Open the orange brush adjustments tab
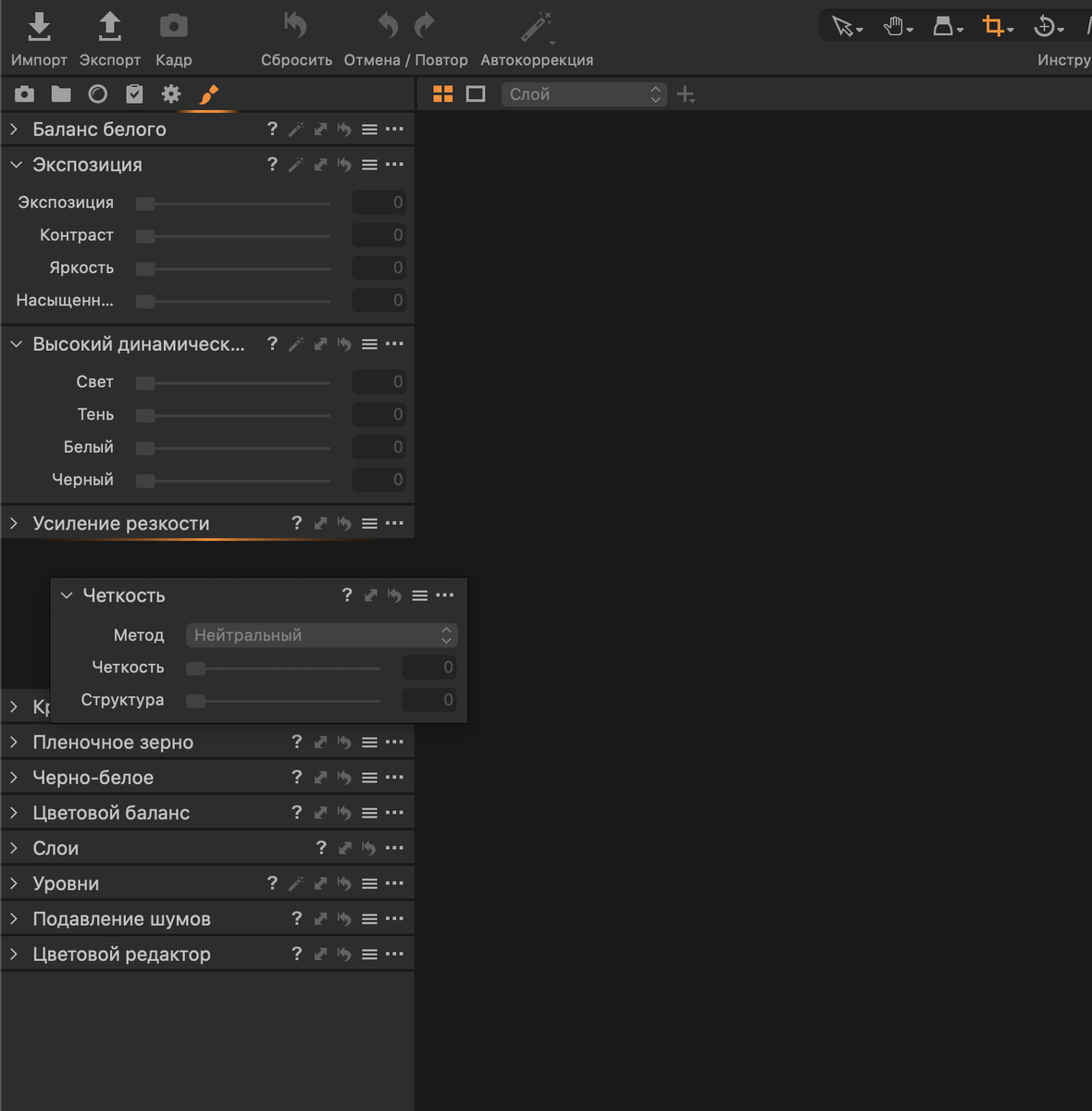This screenshot has width=1092, height=1111. point(209,94)
